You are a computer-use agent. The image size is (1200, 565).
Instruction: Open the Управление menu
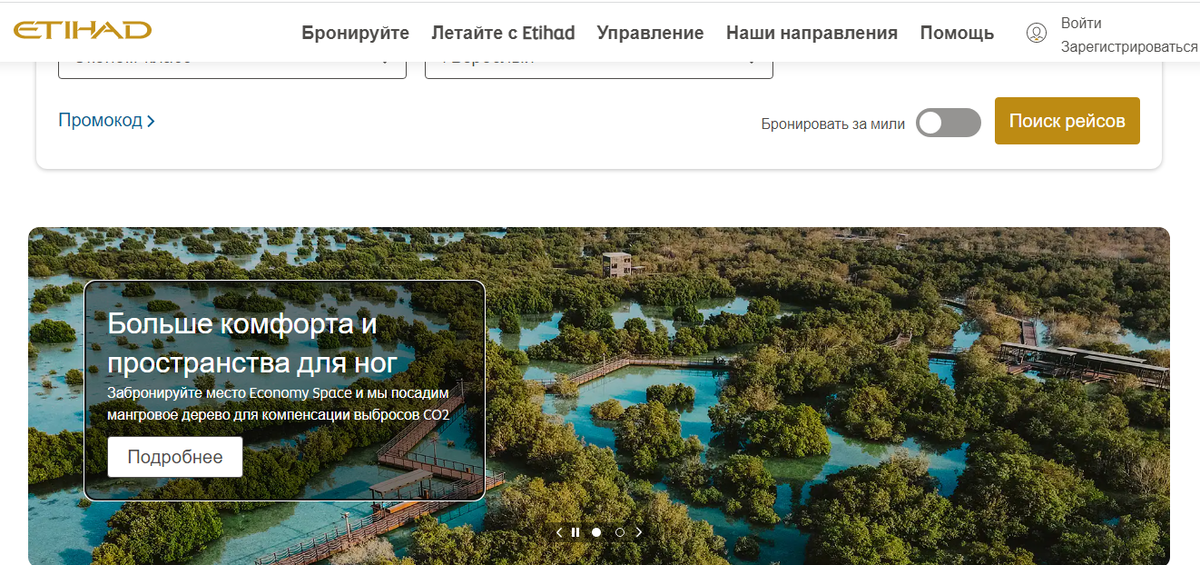tap(650, 33)
